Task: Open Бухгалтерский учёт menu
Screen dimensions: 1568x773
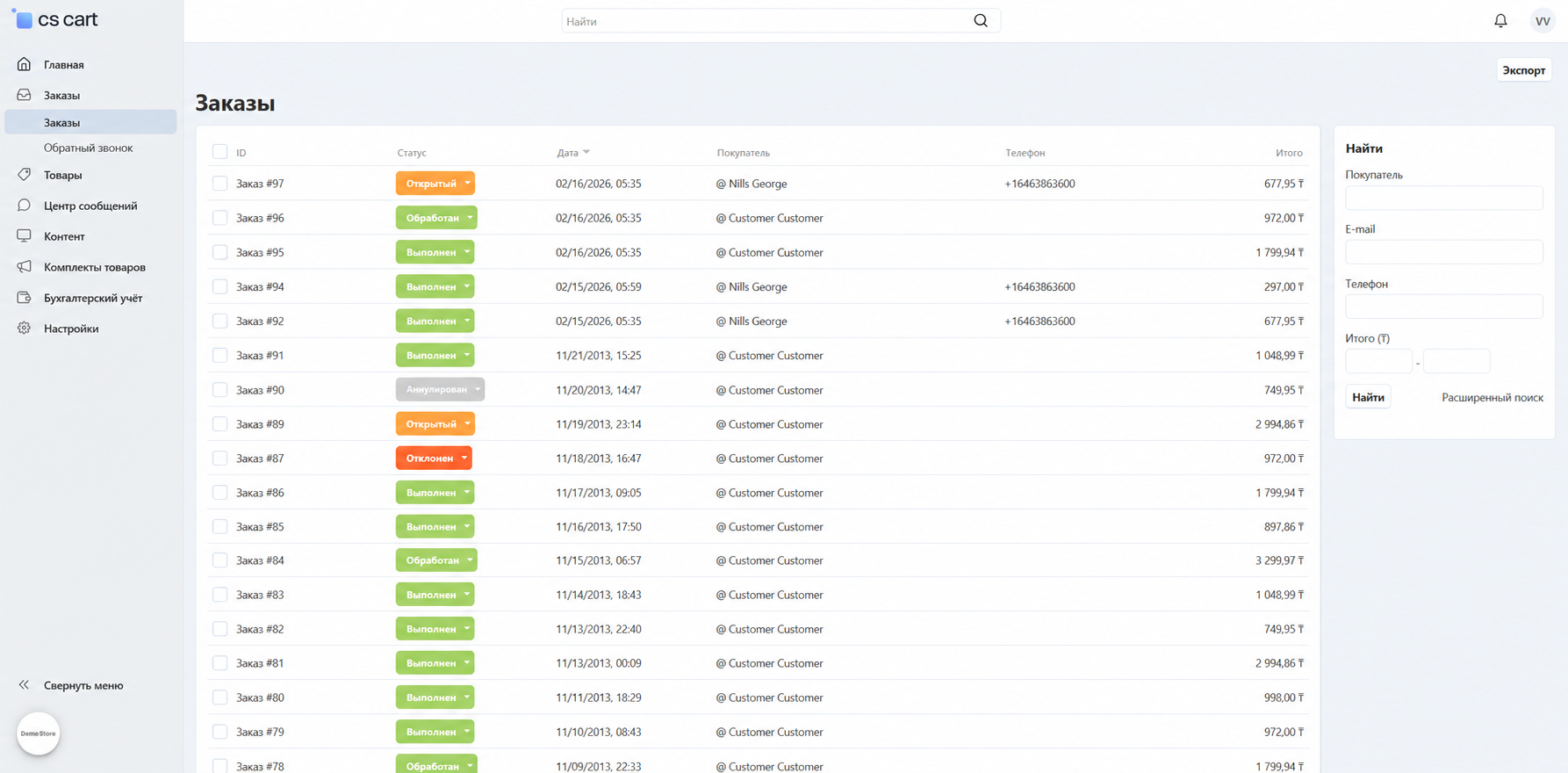Action: [93, 298]
